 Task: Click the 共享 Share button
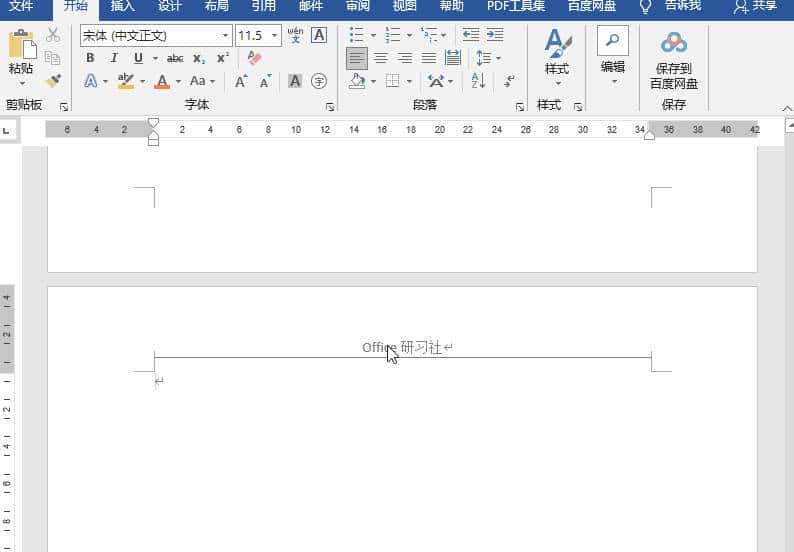756,7
